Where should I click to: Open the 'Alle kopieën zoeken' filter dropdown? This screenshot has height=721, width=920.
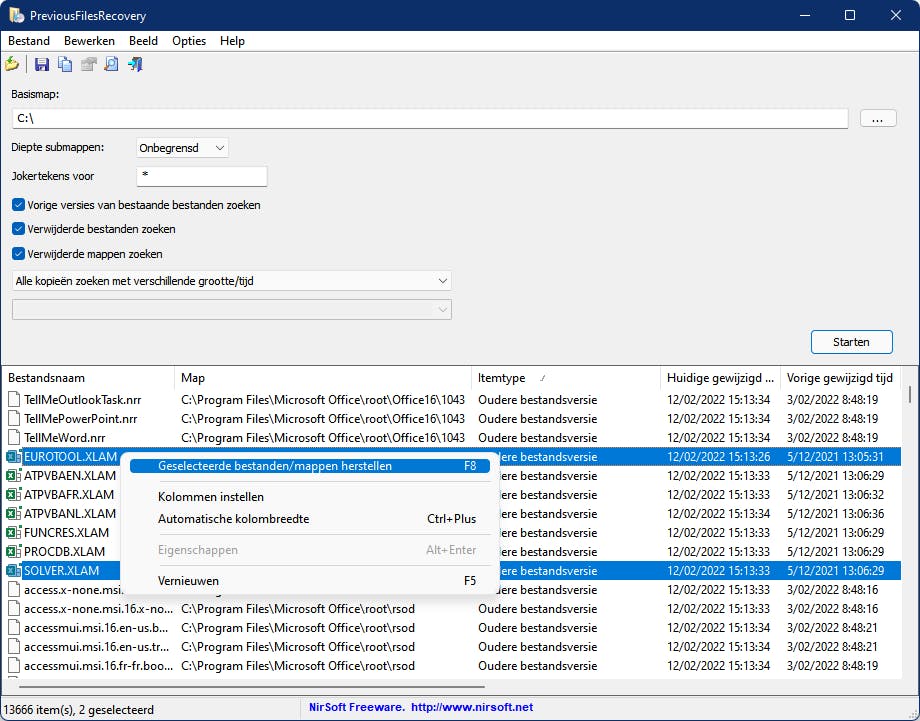click(441, 280)
